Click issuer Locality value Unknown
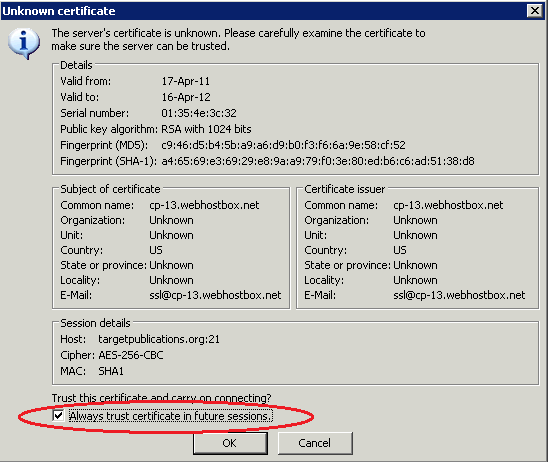Screen dimensions: 548x462 (x=415, y=280)
